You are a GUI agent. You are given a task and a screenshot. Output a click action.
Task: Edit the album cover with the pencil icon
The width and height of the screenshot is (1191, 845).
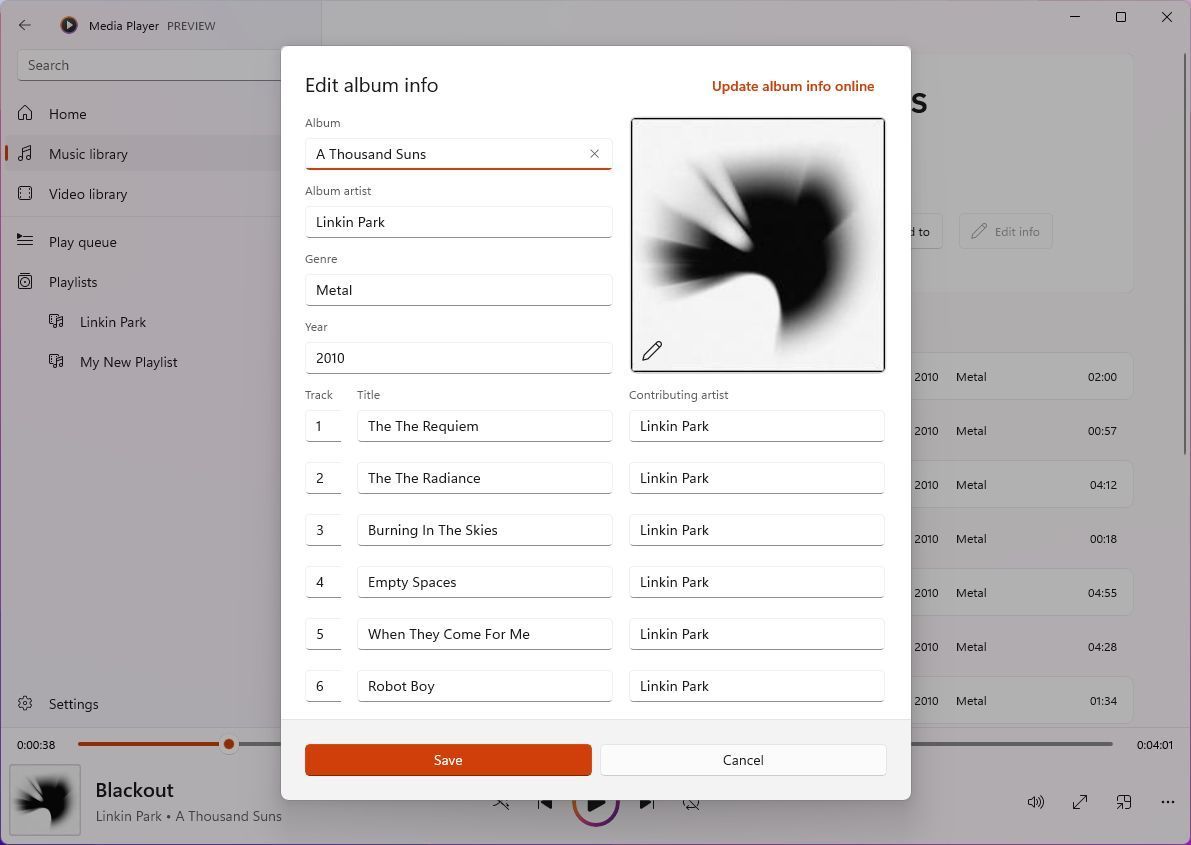click(652, 351)
